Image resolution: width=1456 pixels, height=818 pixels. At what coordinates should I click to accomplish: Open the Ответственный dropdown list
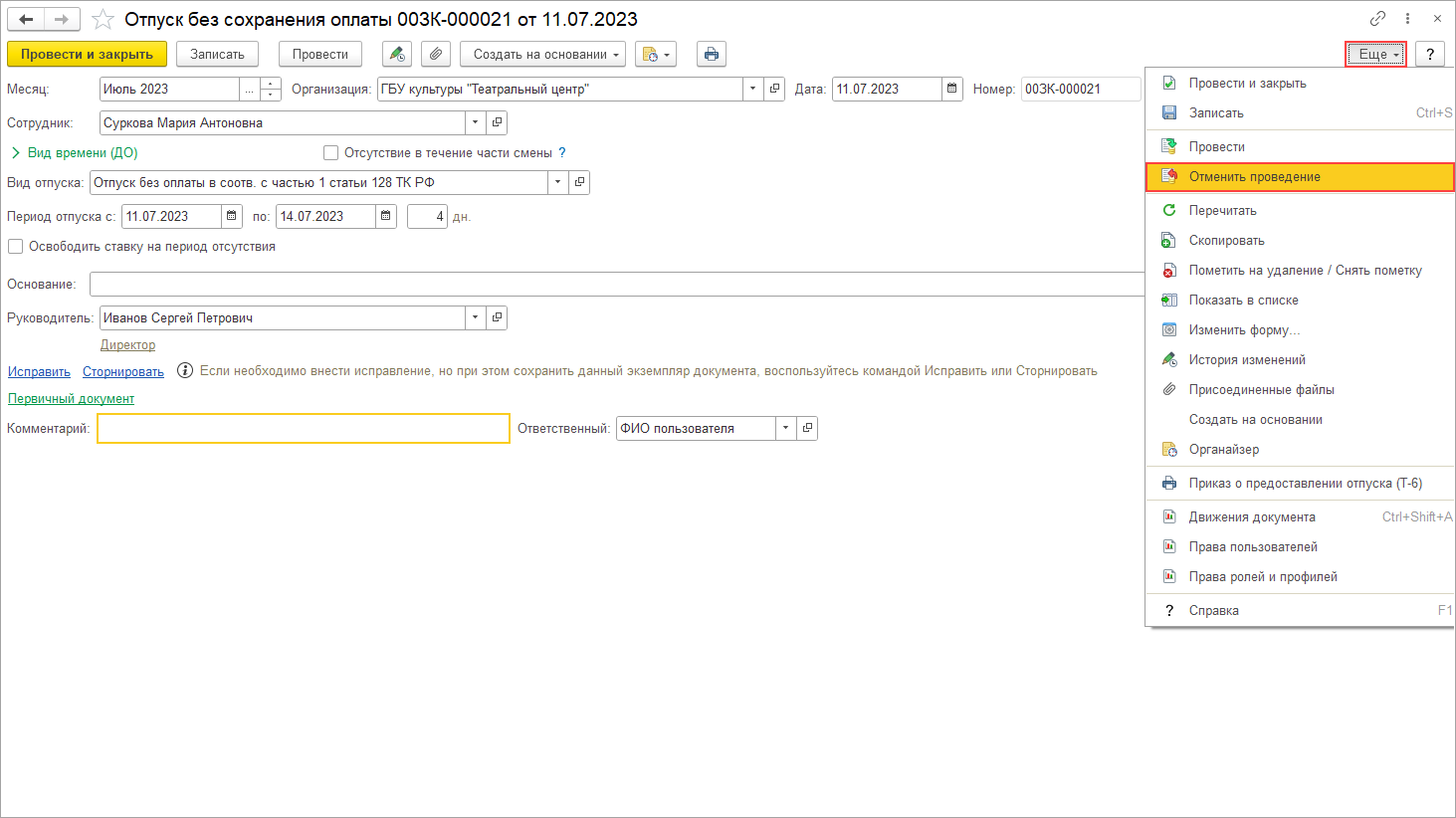click(x=785, y=428)
